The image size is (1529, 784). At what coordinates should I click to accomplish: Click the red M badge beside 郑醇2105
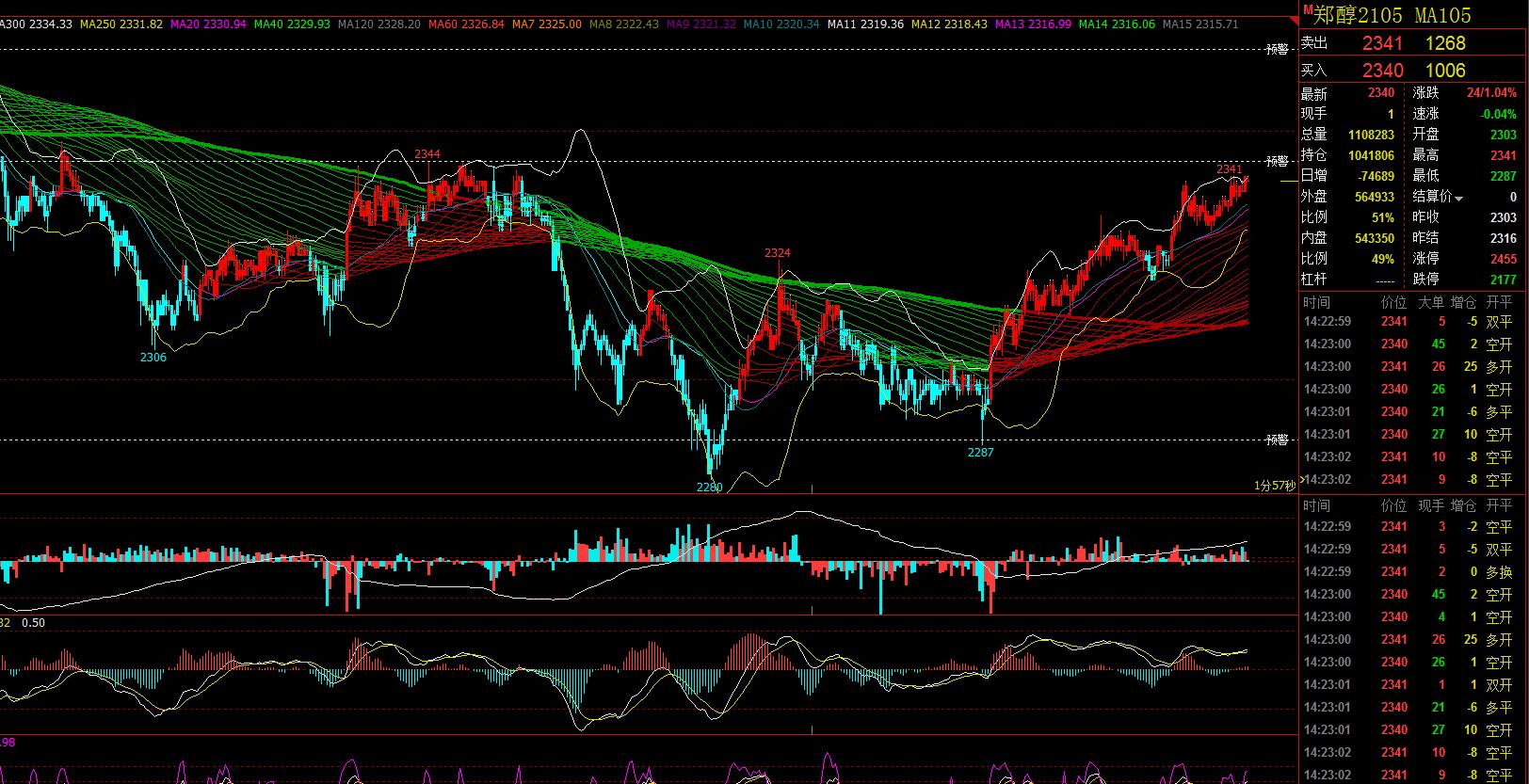tap(1307, 8)
